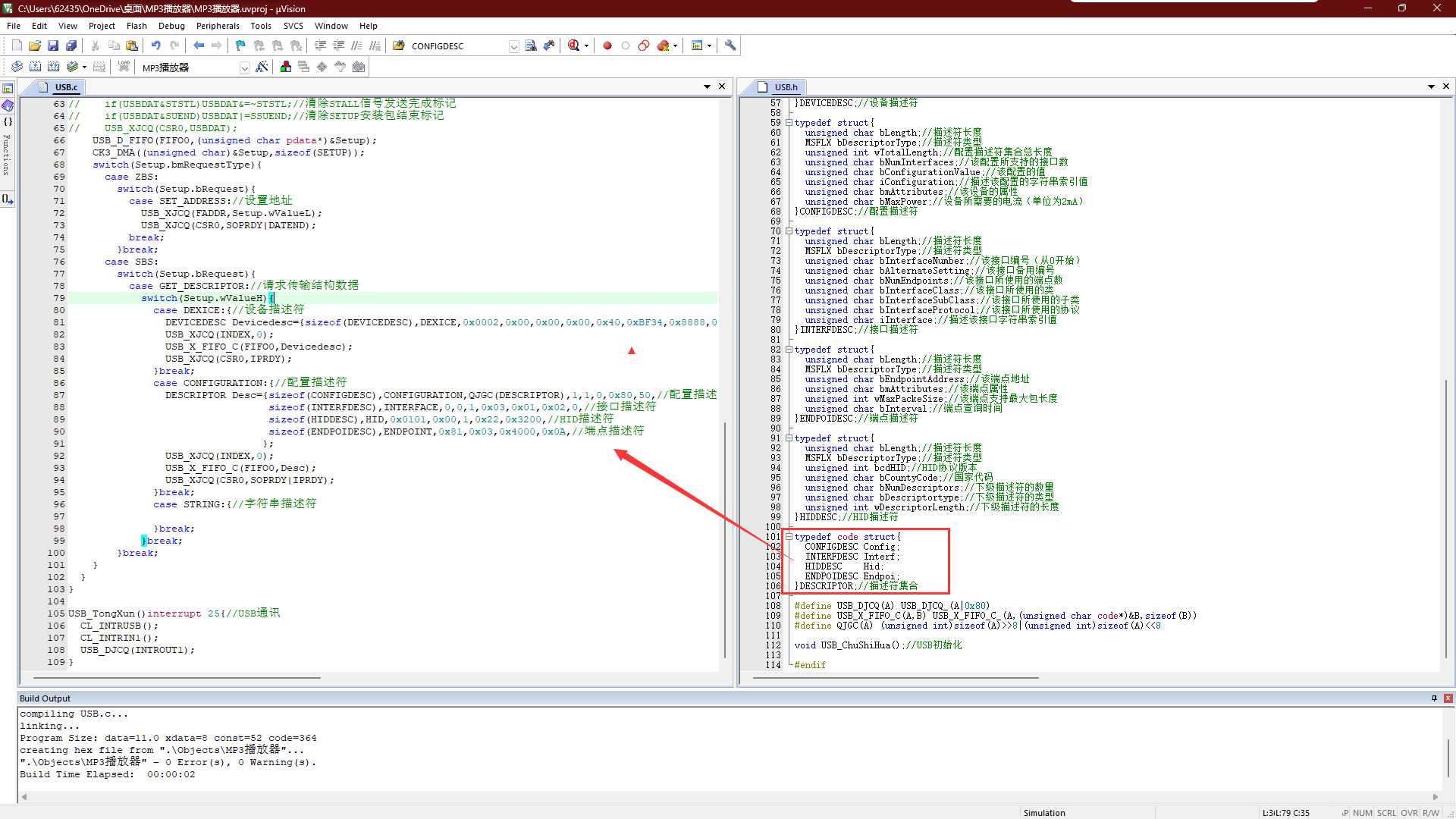Screen dimensions: 1456x819
Task: Click the 'case STRING:' line in USB.c
Action: (x=235, y=504)
